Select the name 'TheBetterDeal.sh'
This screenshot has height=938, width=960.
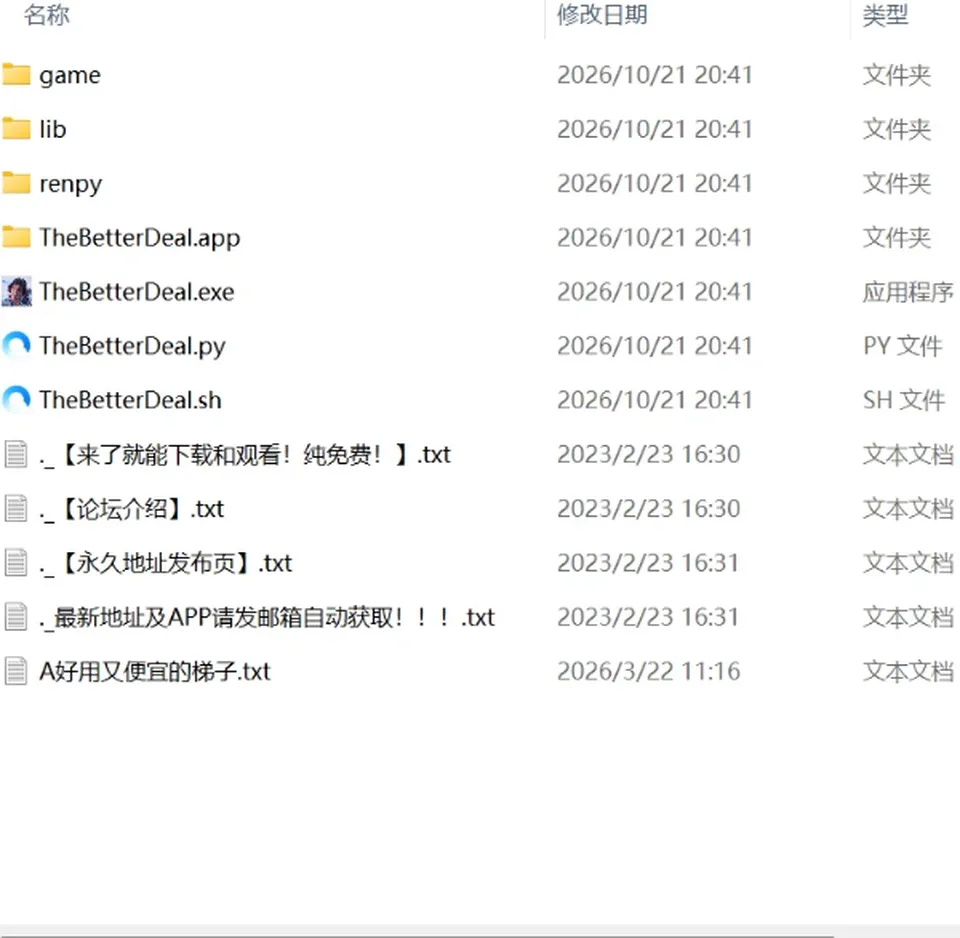pos(130,400)
